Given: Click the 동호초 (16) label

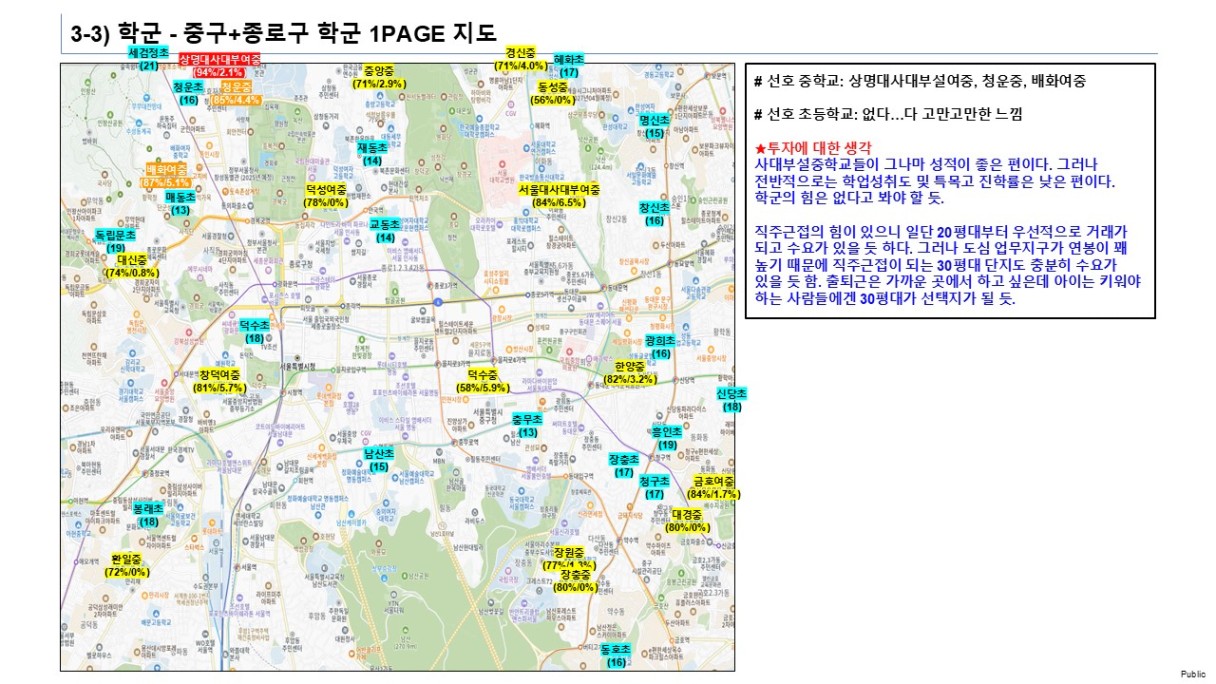Looking at the screenshot, I should (616, 655).
